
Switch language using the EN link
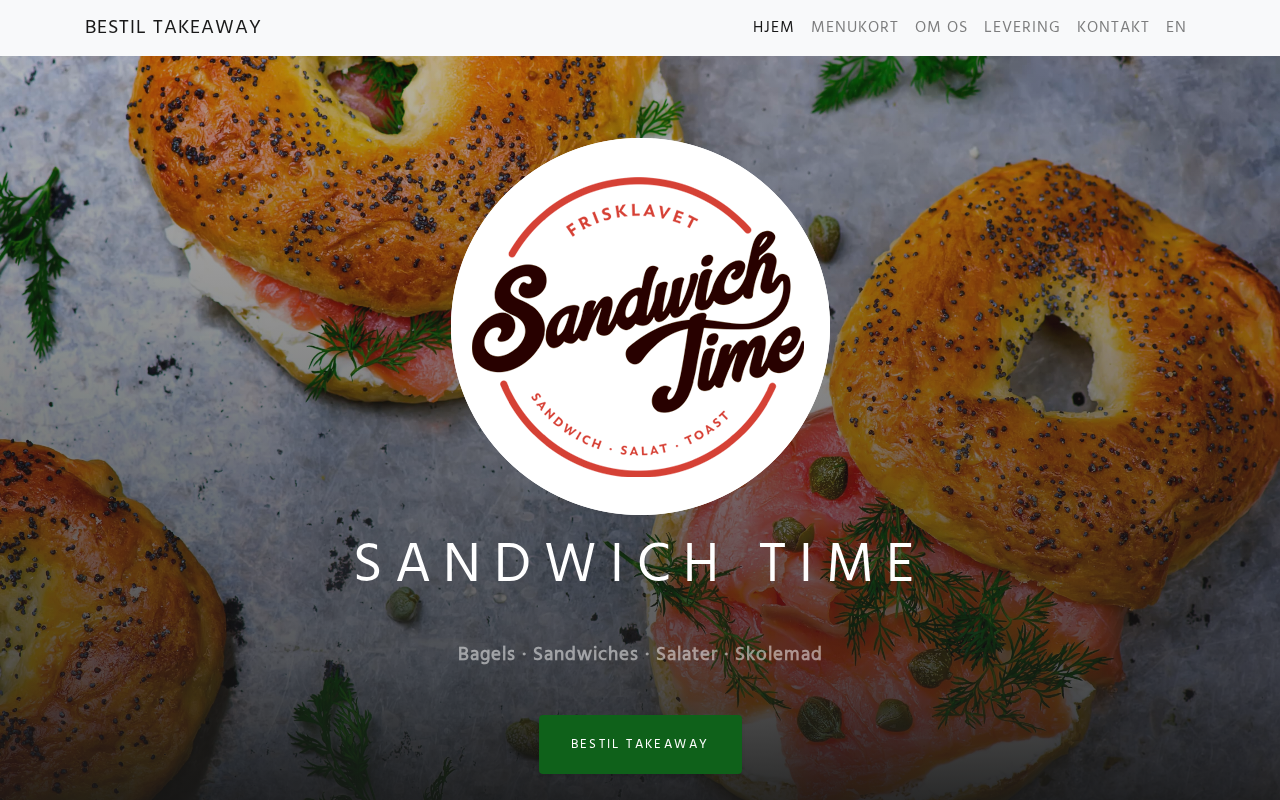1176,28
